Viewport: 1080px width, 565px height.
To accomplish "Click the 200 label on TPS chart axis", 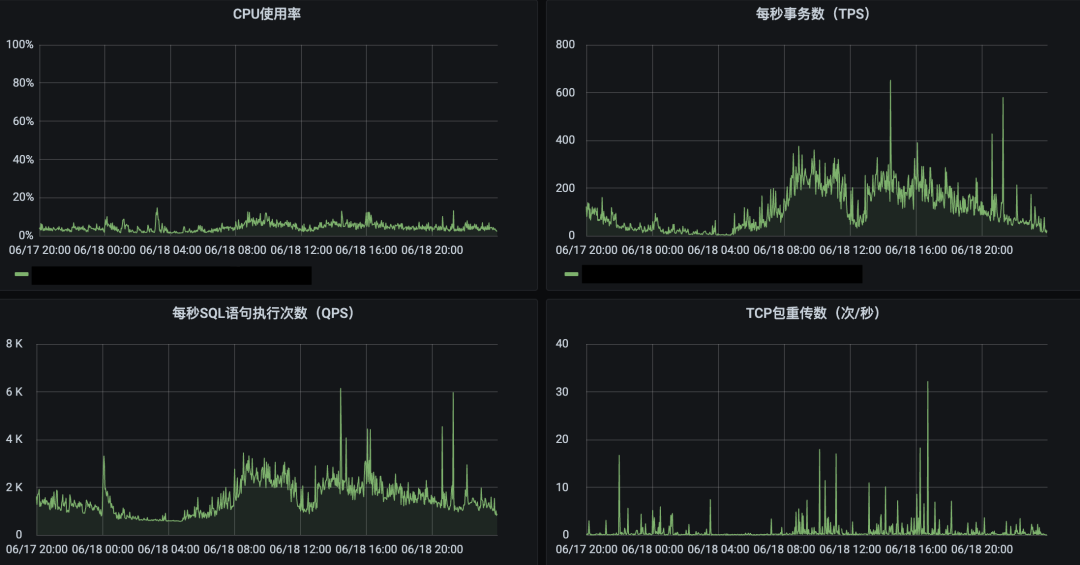I will coord(565,188).
